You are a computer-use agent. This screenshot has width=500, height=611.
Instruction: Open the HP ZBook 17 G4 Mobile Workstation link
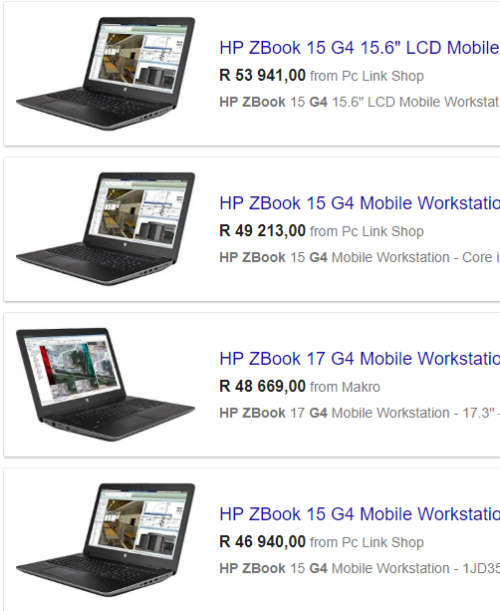coord(359,359)
